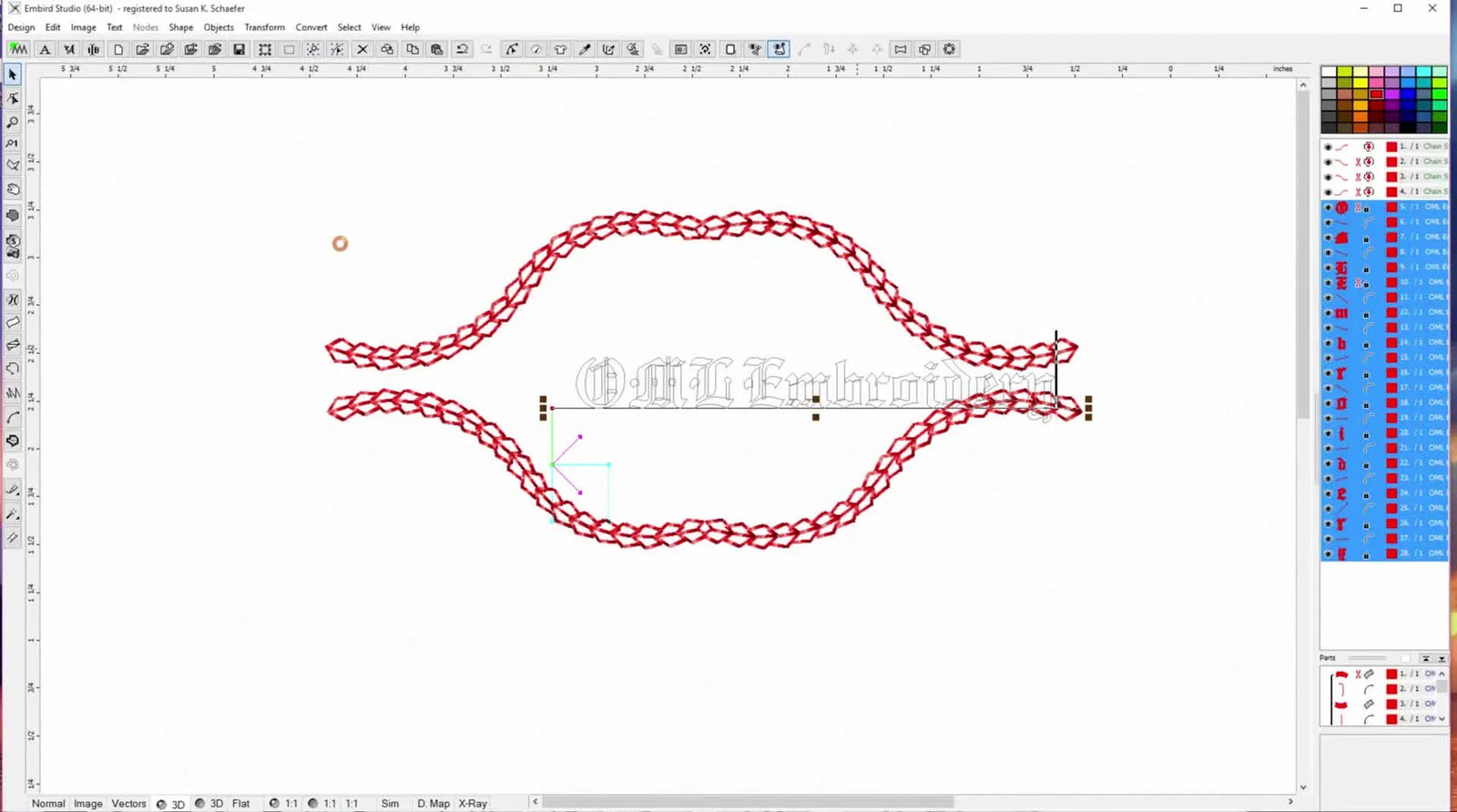Click canvas vertical scrollbar down arrow

coord(1303,787)
